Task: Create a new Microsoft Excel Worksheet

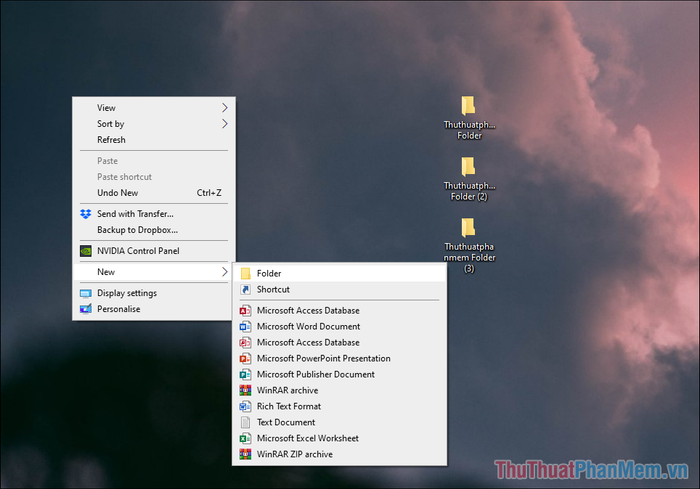Action: pyautogui.click(x=339, y=438)
